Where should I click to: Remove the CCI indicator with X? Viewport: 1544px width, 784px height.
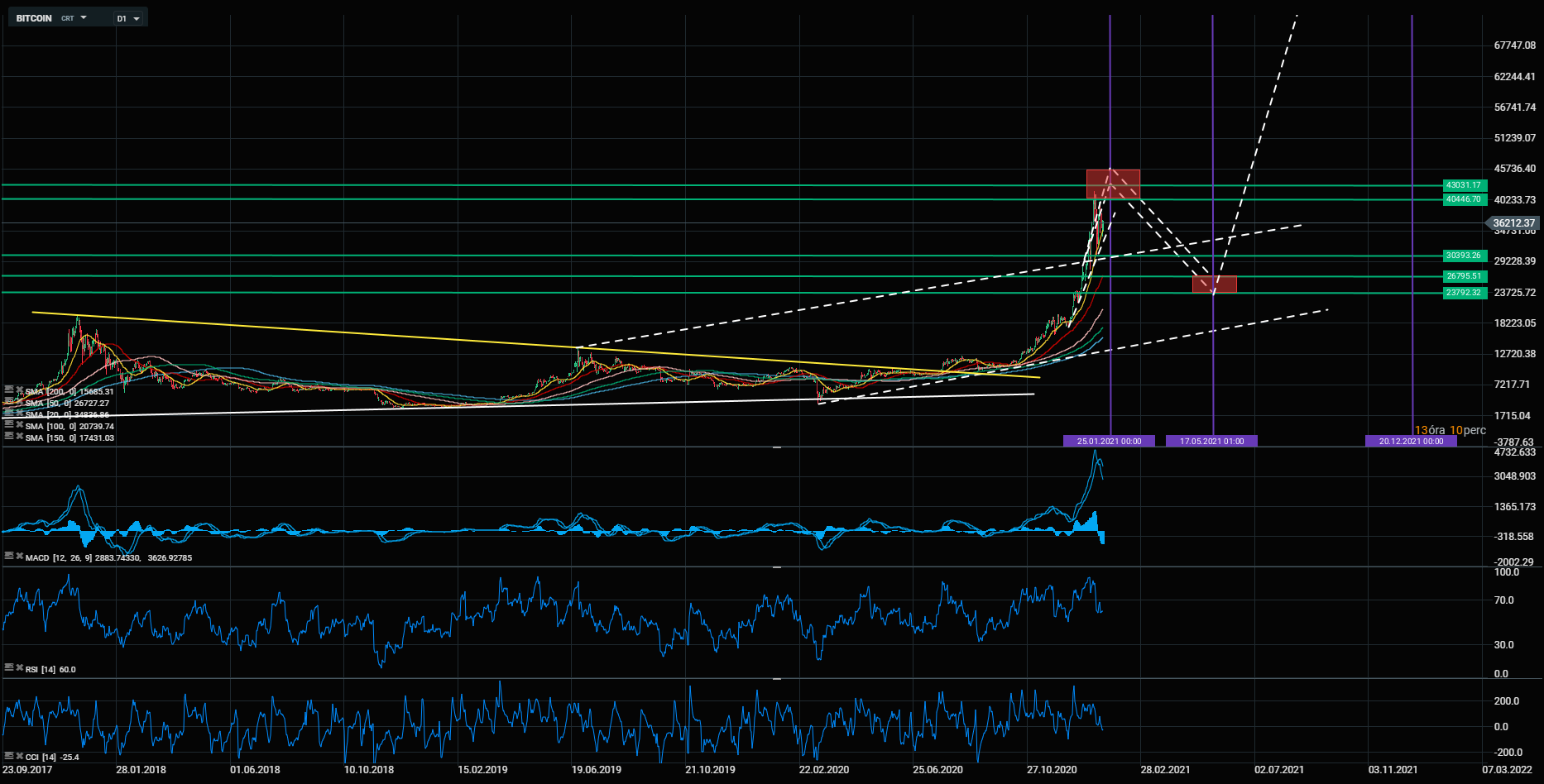pos(19,757)
